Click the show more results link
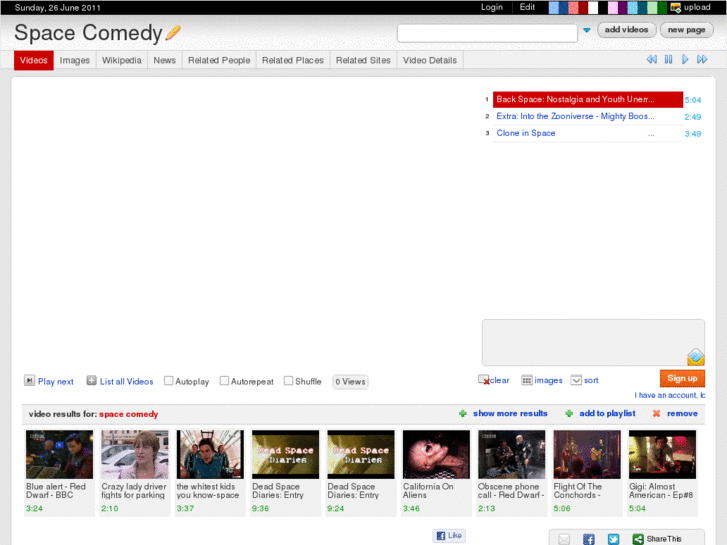This screenshot has width=727, height=545. coord(510,413)
